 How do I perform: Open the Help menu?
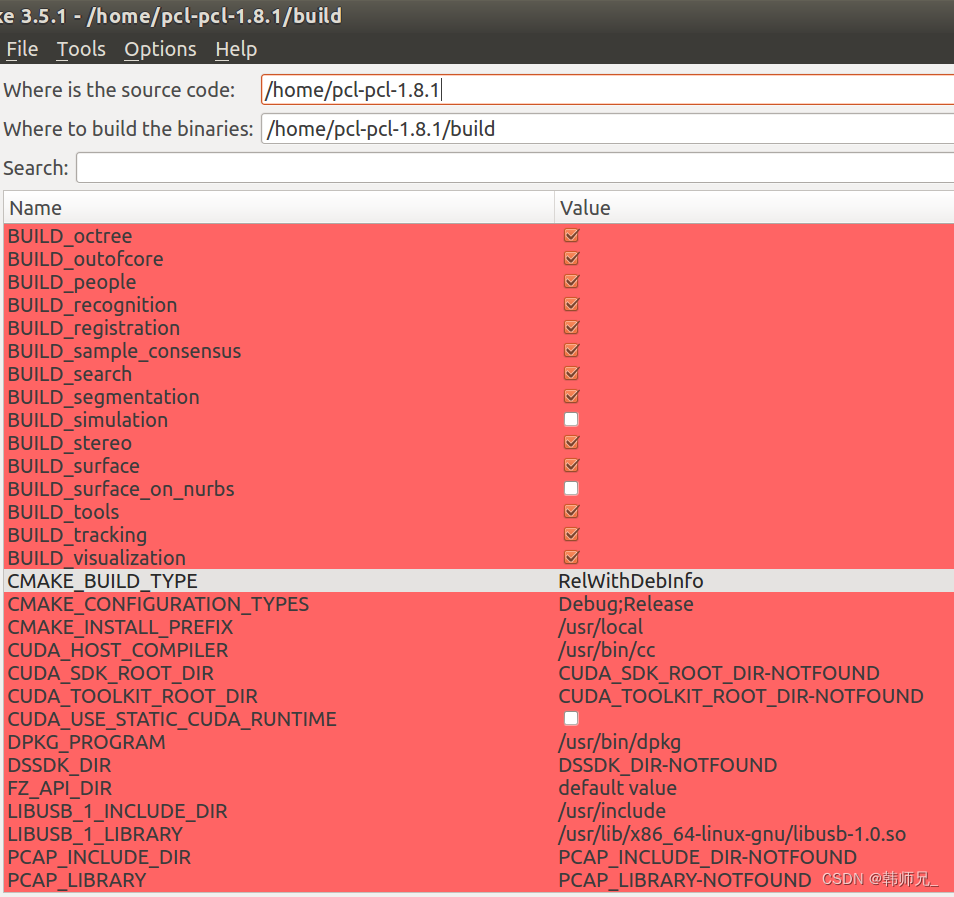tap(236, 48)
